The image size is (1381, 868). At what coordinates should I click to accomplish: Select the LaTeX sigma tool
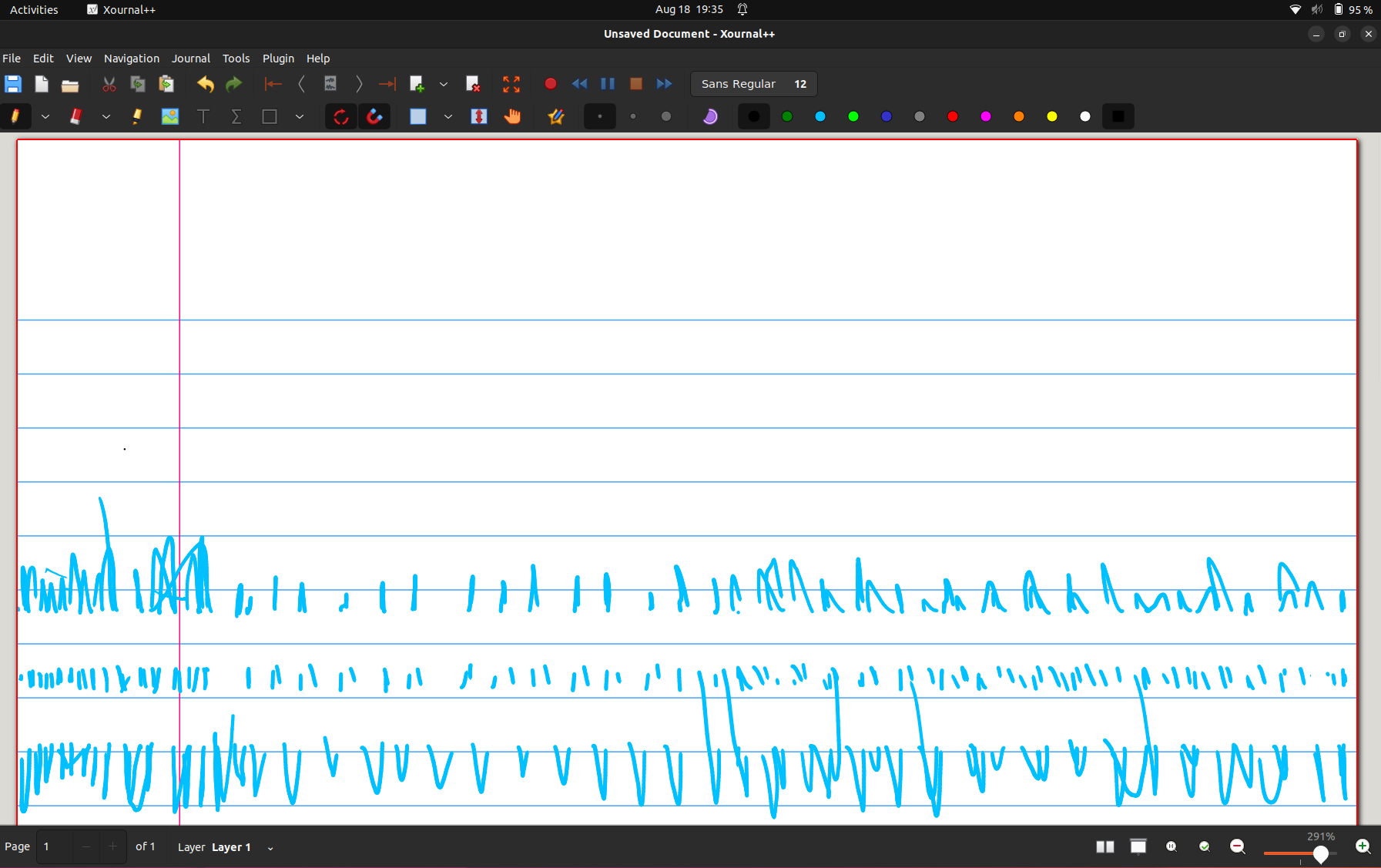pyautogui.click(x=236, y=116)
